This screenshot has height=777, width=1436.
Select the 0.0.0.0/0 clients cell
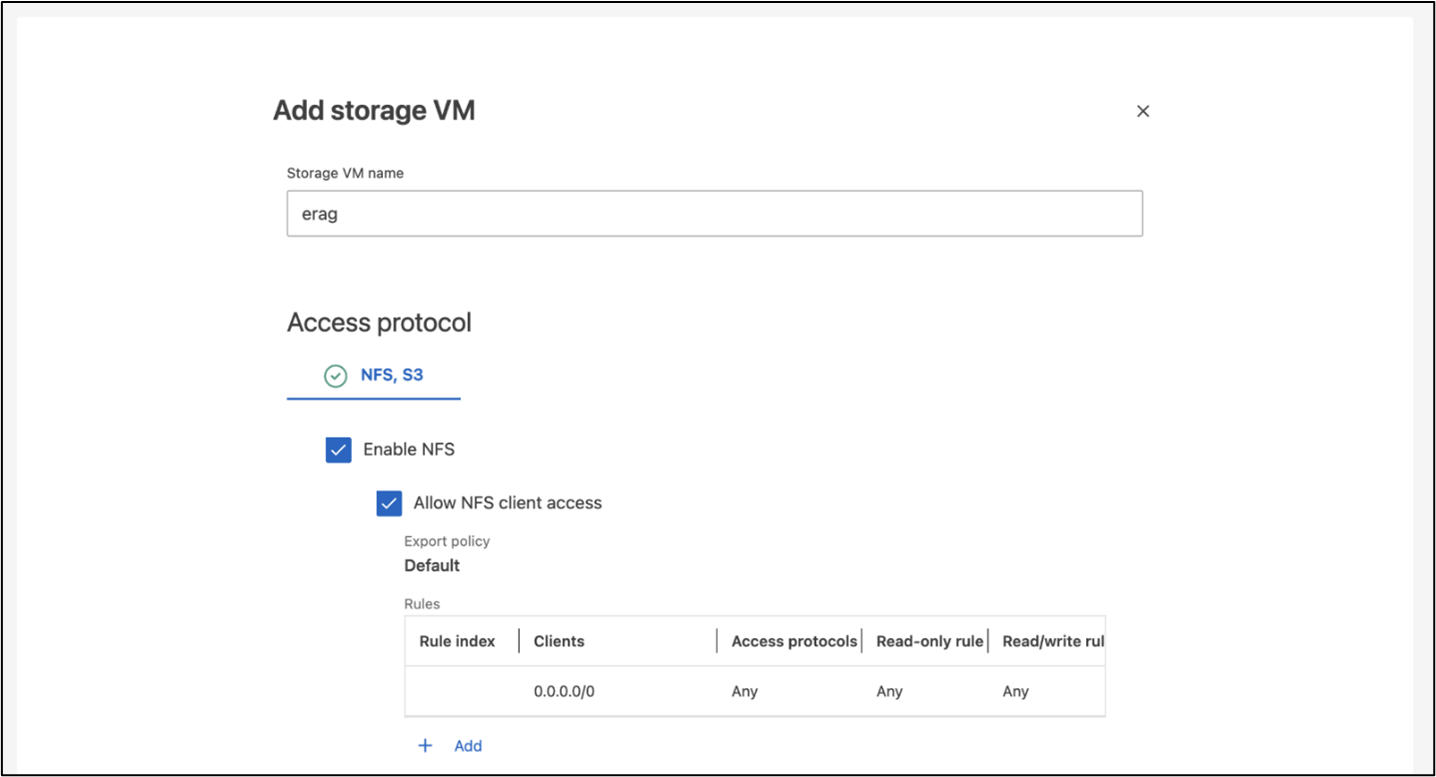564,691
